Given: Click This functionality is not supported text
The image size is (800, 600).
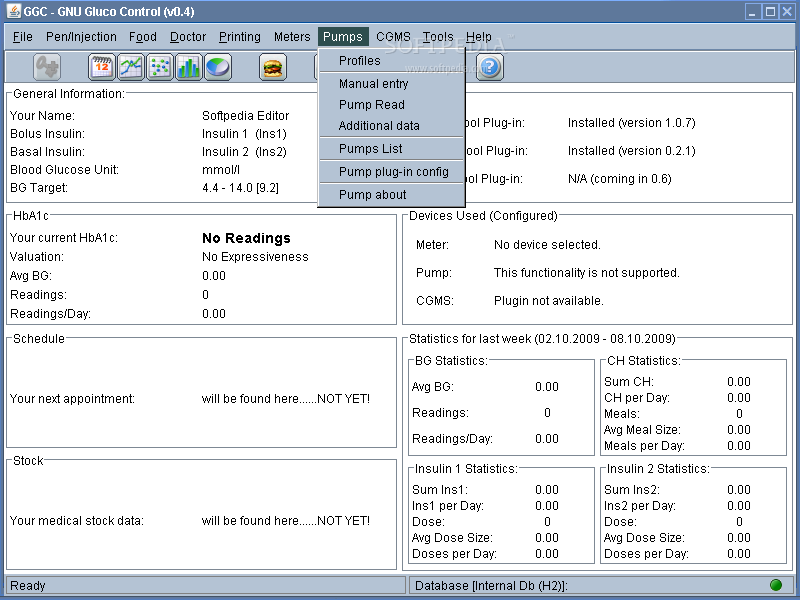Looking at the screenshot, I should (x=587, y=273).
